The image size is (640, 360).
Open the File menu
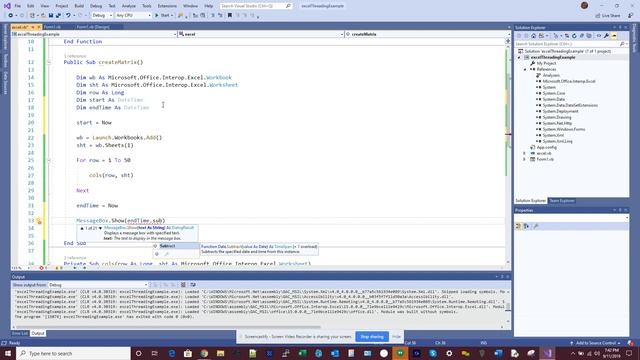pos(18,6)
